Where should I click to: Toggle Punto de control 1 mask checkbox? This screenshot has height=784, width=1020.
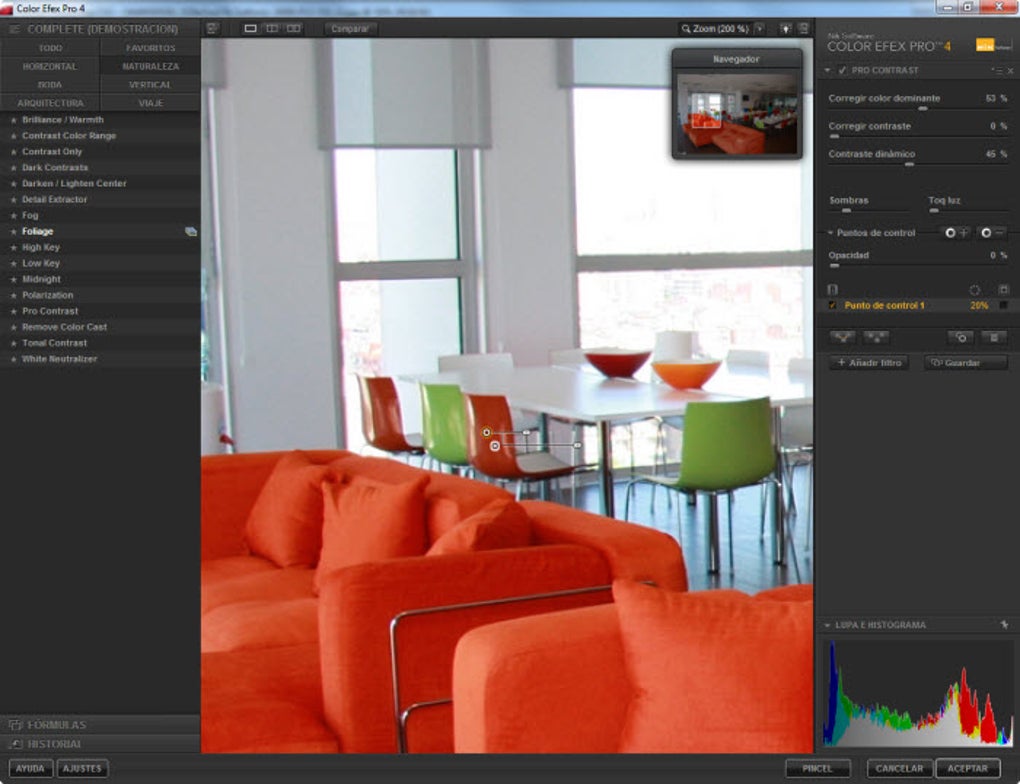(x=1003, y=305)
